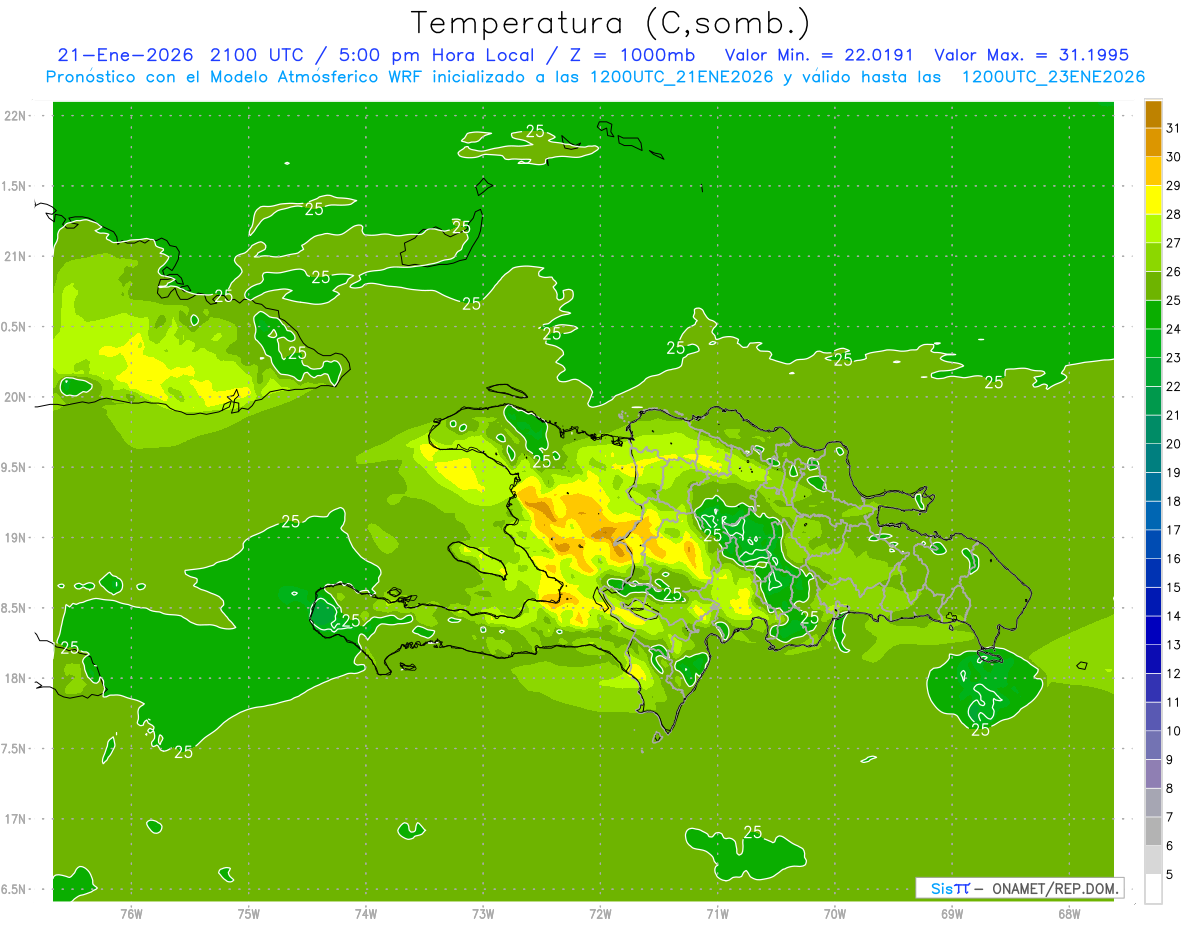Click the "69W" longitude axis label
This screenshot has width=1200, height=927.
point(951,914)
